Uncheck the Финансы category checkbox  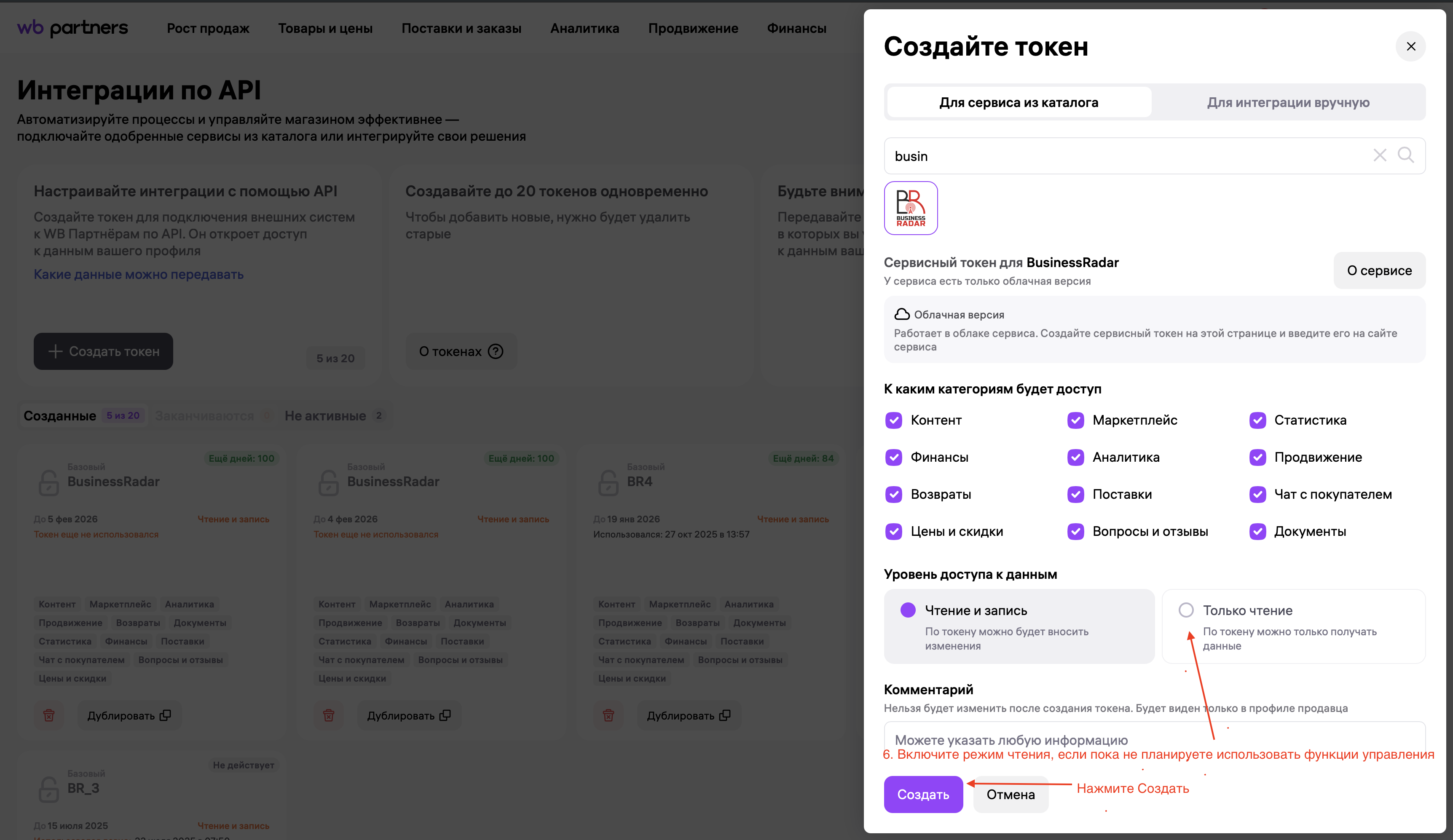tap(894, 457)
